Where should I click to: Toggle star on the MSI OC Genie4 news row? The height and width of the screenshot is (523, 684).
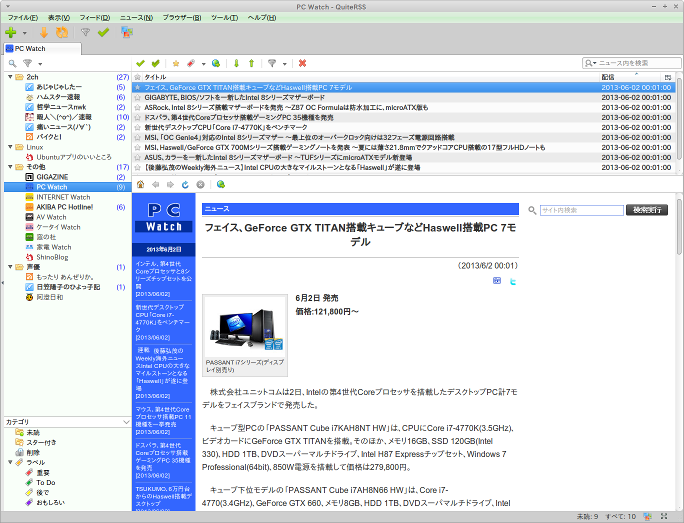(138, 137)
